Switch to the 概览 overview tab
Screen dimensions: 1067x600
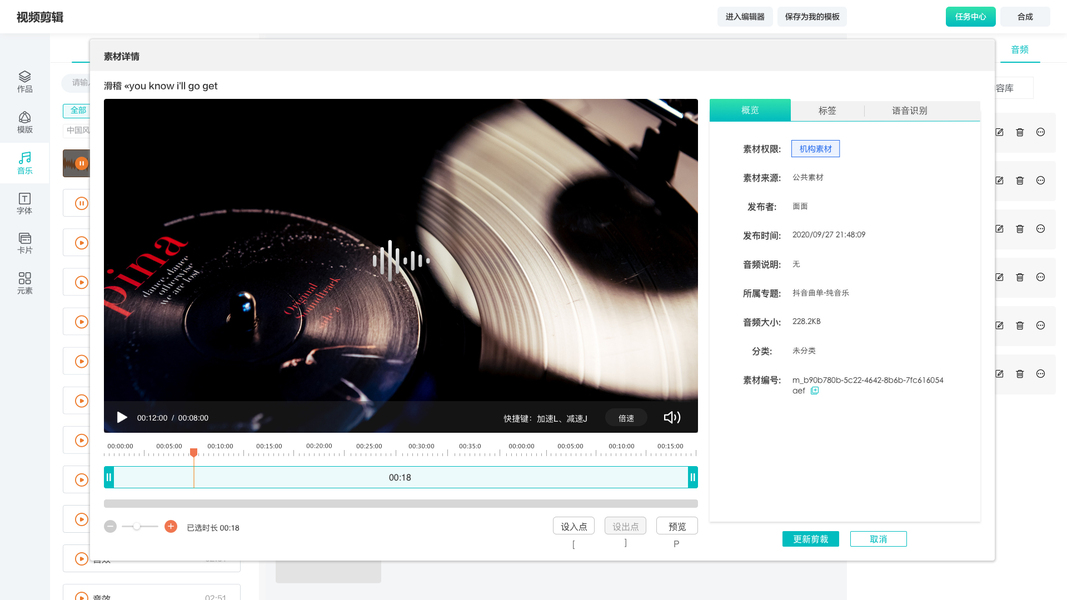point(750,110)
